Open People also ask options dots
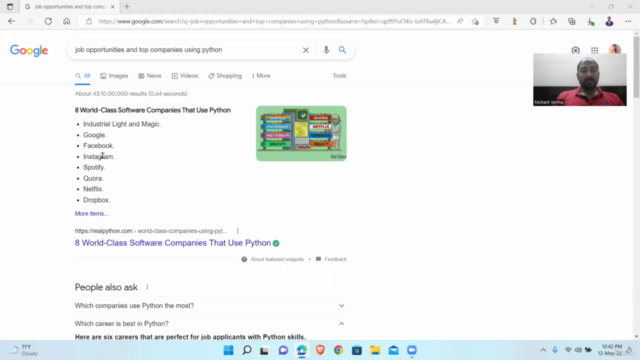The height and width of the screenshot is (360, 640). [x=147, y=287]
